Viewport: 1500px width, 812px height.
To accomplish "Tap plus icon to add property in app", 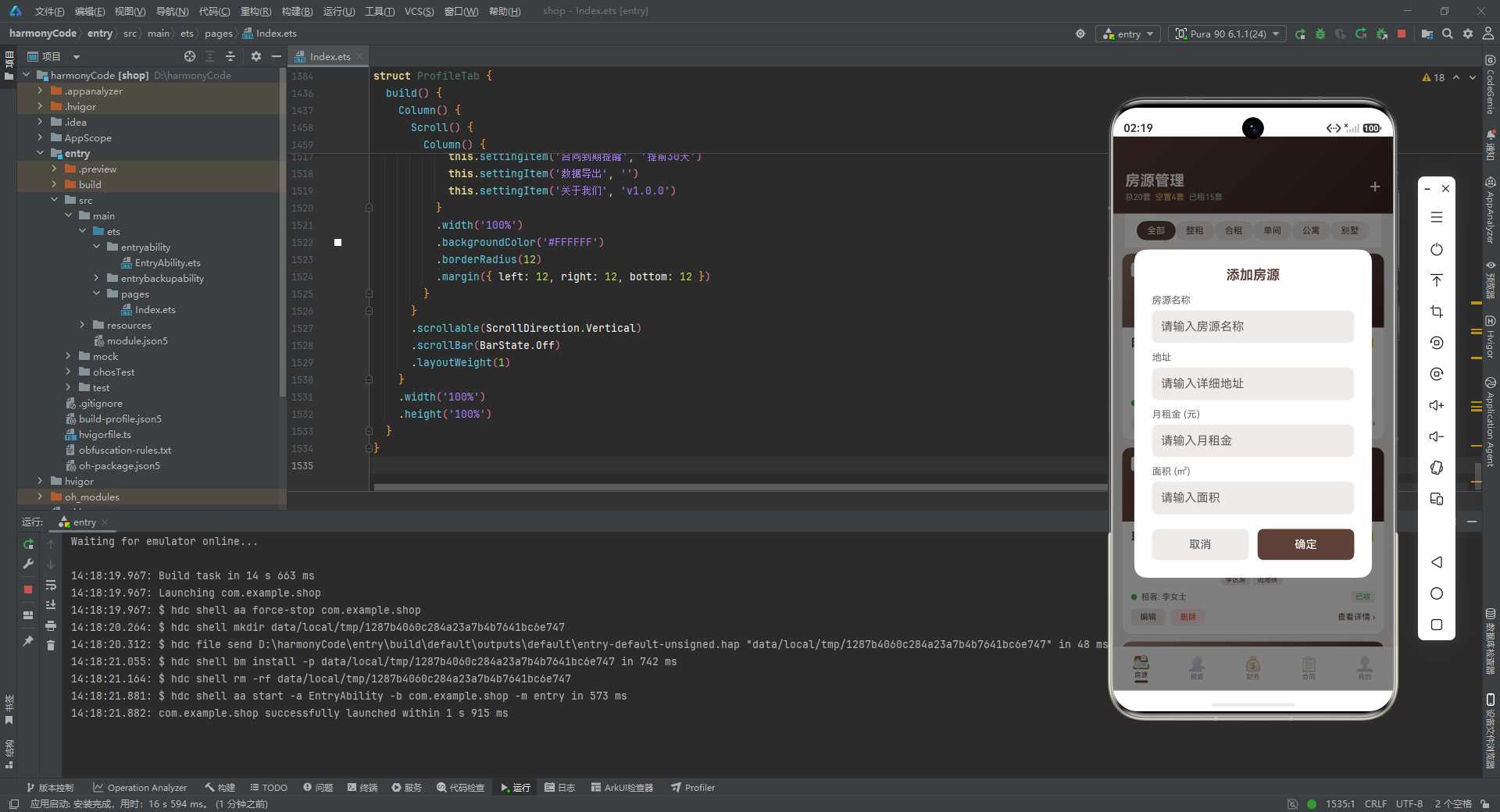I will (x=1375, y=187).
